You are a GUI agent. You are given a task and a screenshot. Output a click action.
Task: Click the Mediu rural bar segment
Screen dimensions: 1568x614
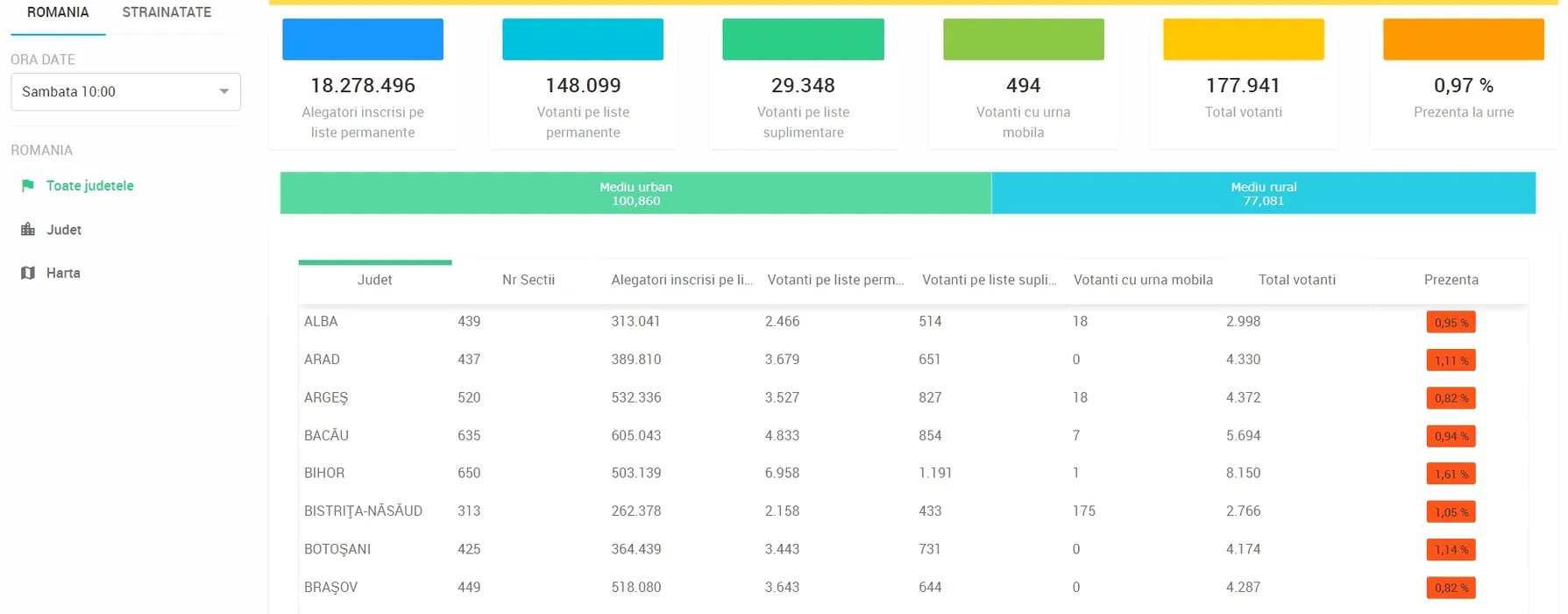tap(1263, 193)
